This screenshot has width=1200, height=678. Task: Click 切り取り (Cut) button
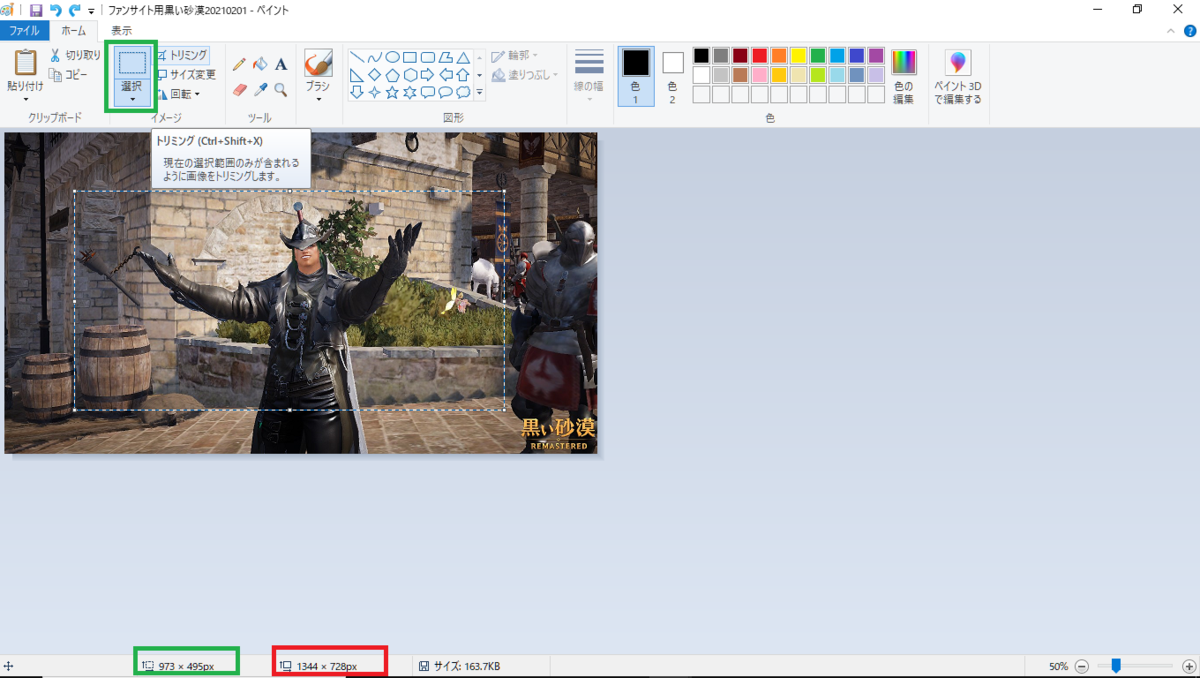tap(75, 56)
